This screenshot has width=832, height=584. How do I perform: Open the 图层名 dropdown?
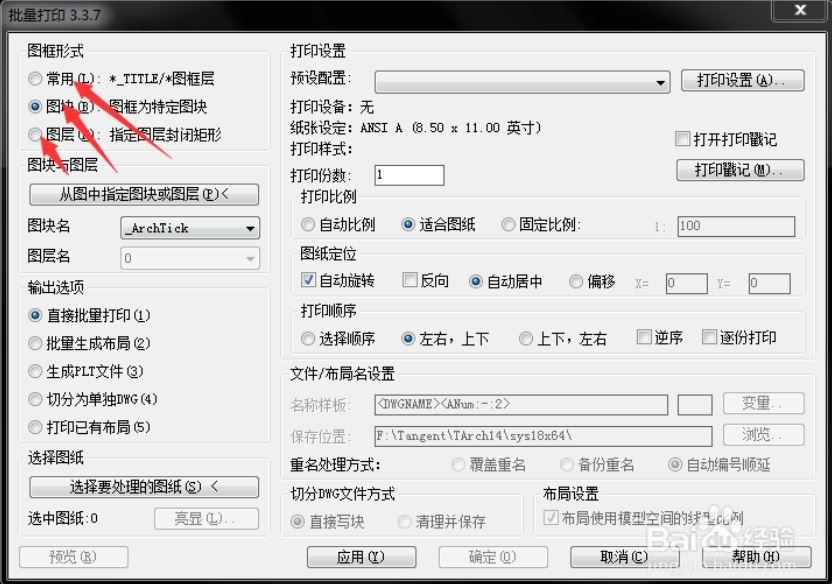[x=190, y=258]
